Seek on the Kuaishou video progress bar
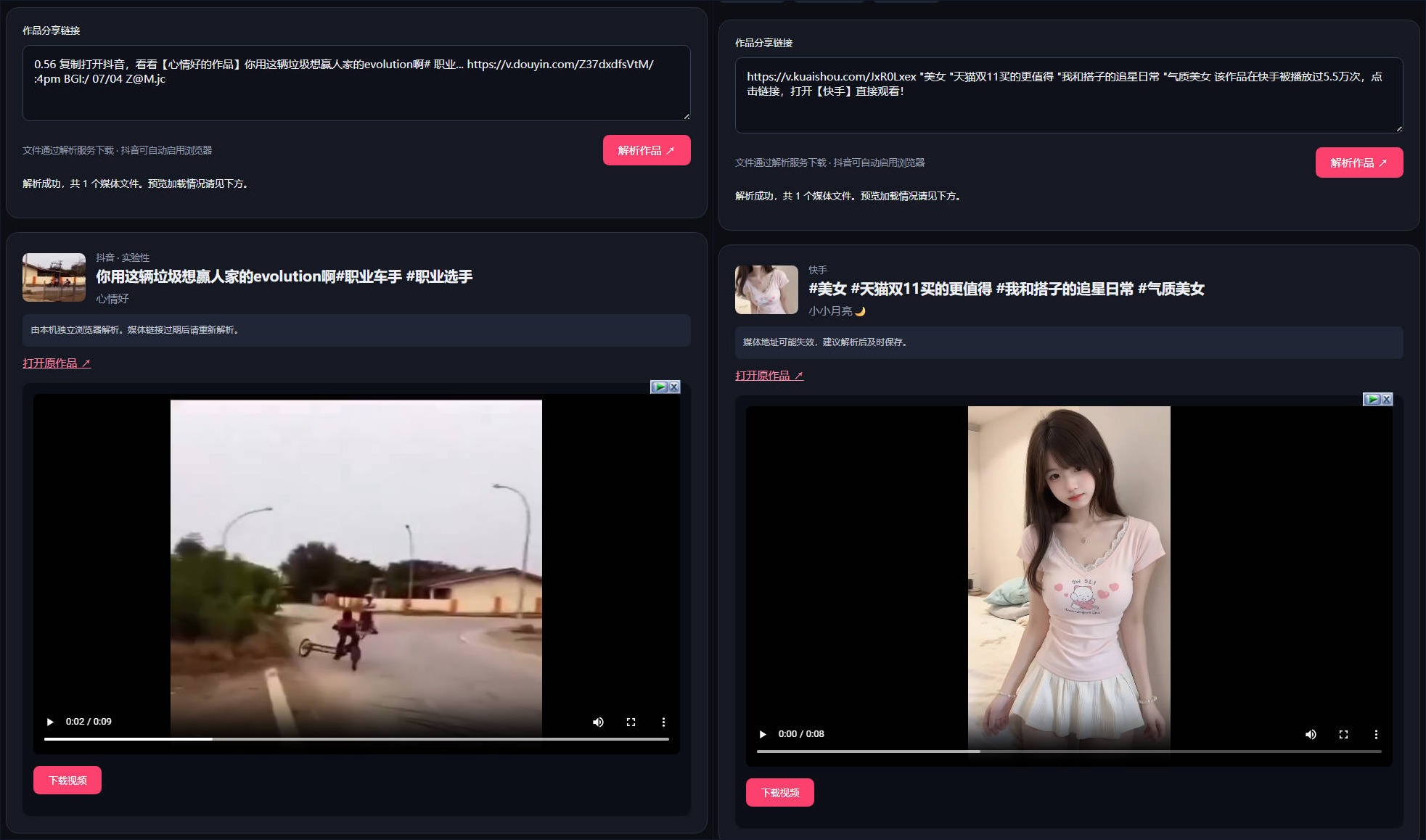The height and width of the screenshot is (840, 1426). click(1069, 752)
